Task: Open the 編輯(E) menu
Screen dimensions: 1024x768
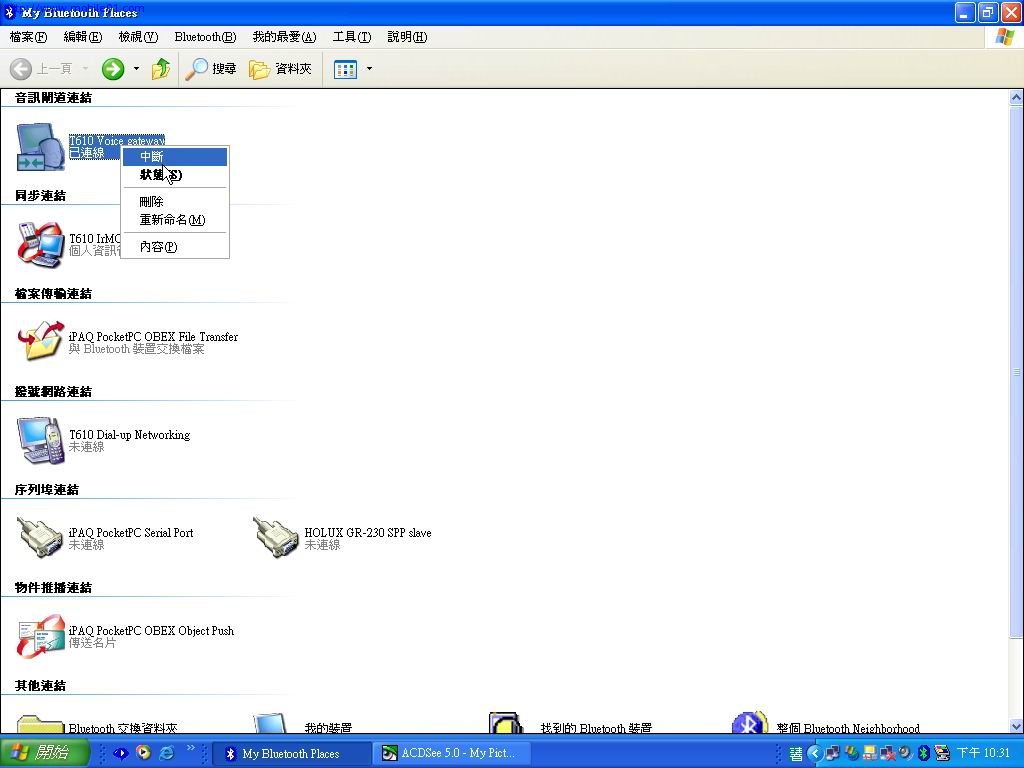Action: pyautogui.click(x=82, y=37)
